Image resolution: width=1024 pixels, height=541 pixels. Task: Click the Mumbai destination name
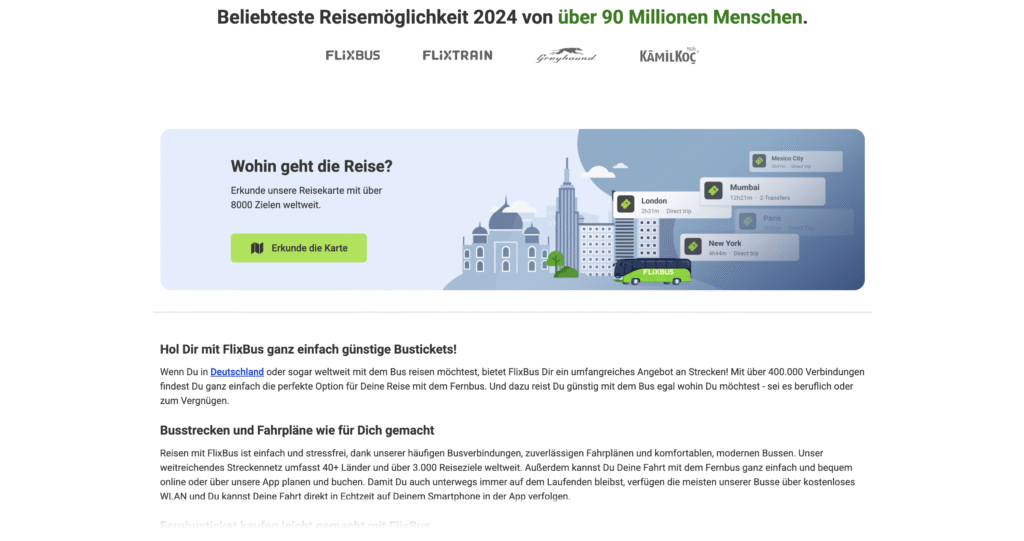click(x=745, y=187)
